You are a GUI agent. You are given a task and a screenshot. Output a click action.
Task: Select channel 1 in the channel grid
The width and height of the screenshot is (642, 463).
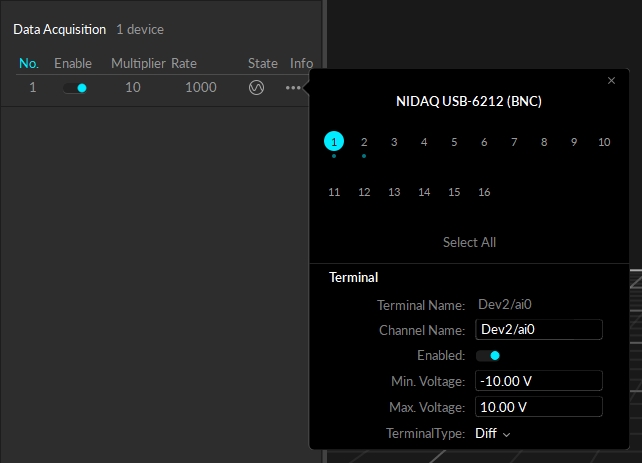click(x=334, y=142)
